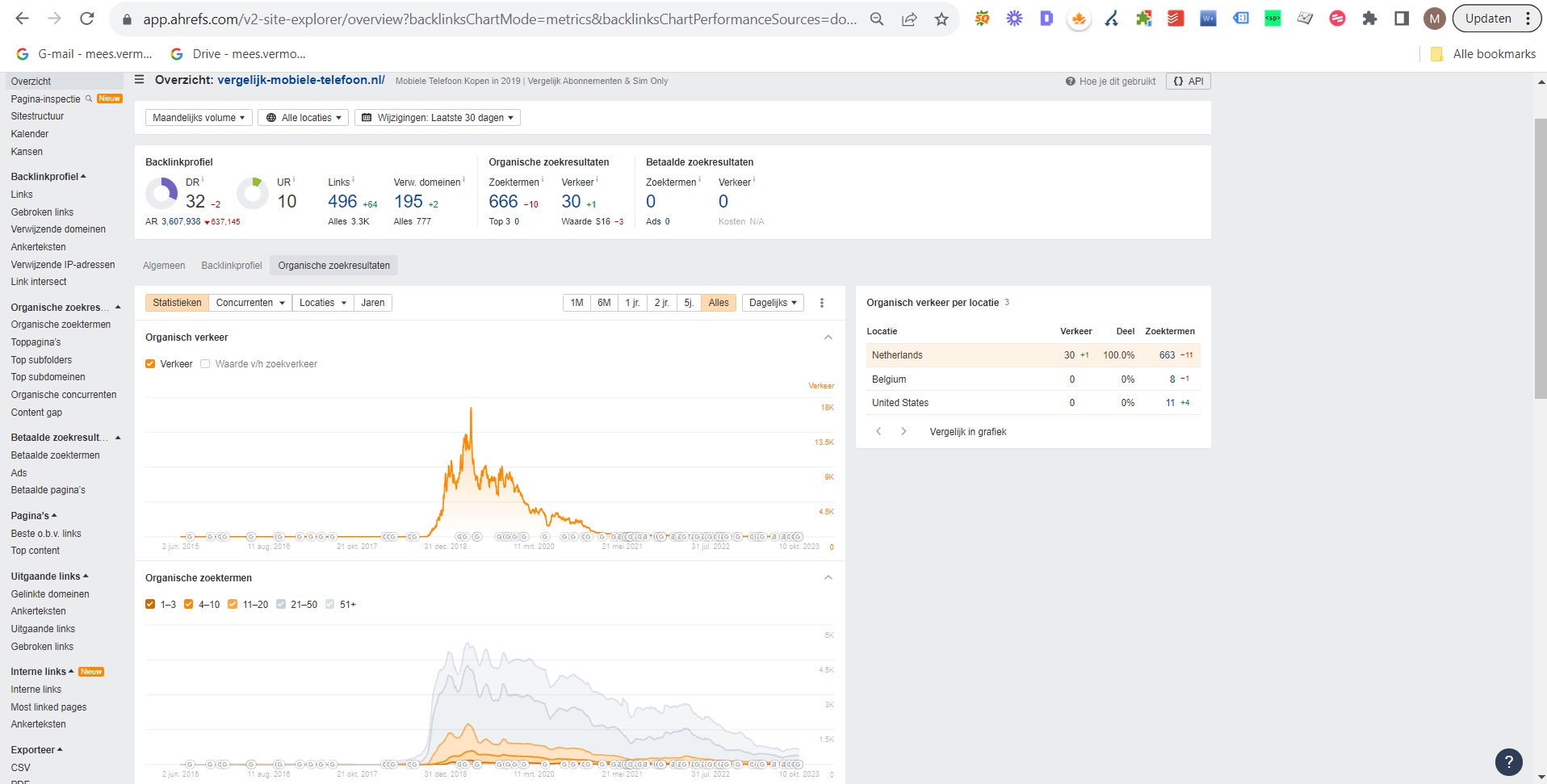The image size is (1547, 784).
Task: Bookmark this page with star icon
Action: tap(941, 19)
